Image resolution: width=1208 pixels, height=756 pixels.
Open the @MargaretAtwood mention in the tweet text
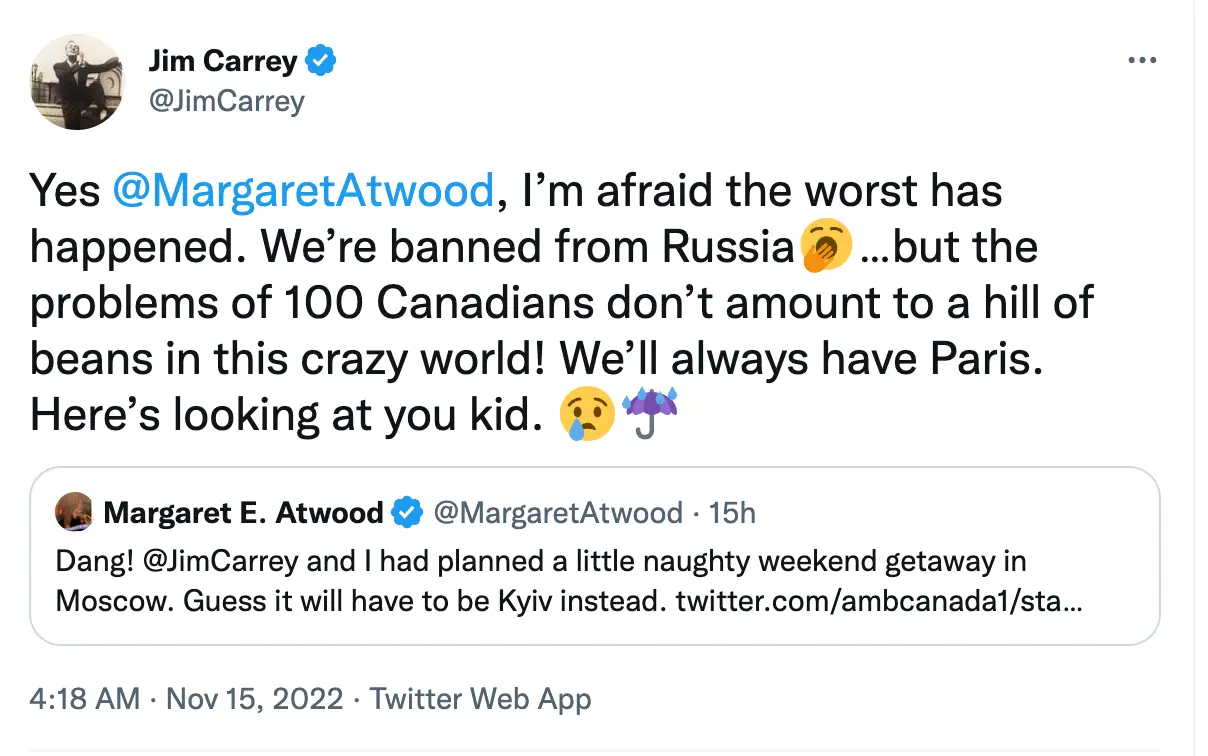click(x=301, y=191)
